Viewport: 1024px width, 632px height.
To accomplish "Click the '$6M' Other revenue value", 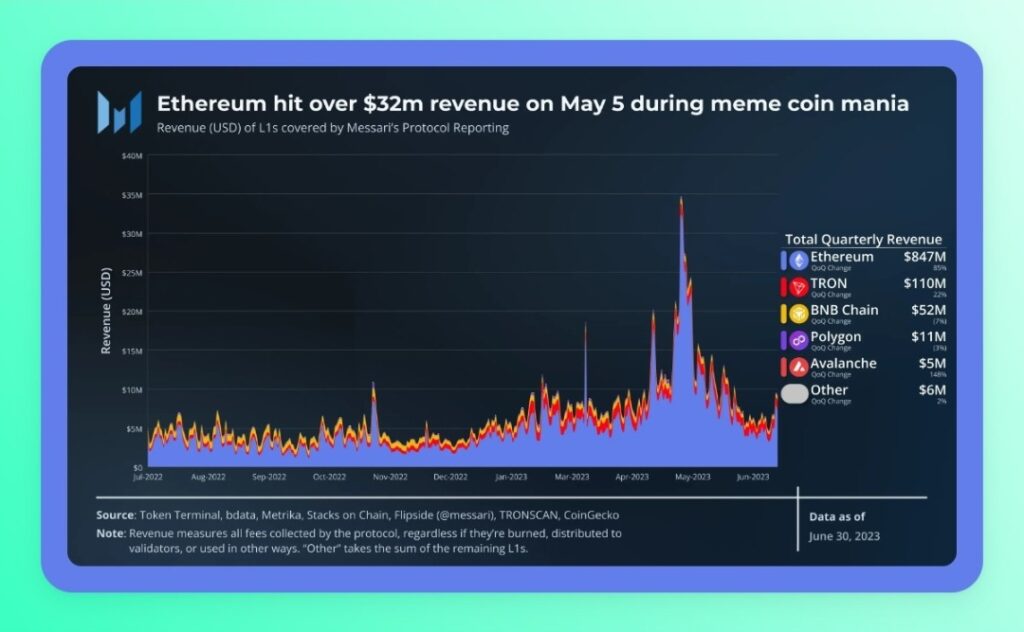I will pos(932,390).
